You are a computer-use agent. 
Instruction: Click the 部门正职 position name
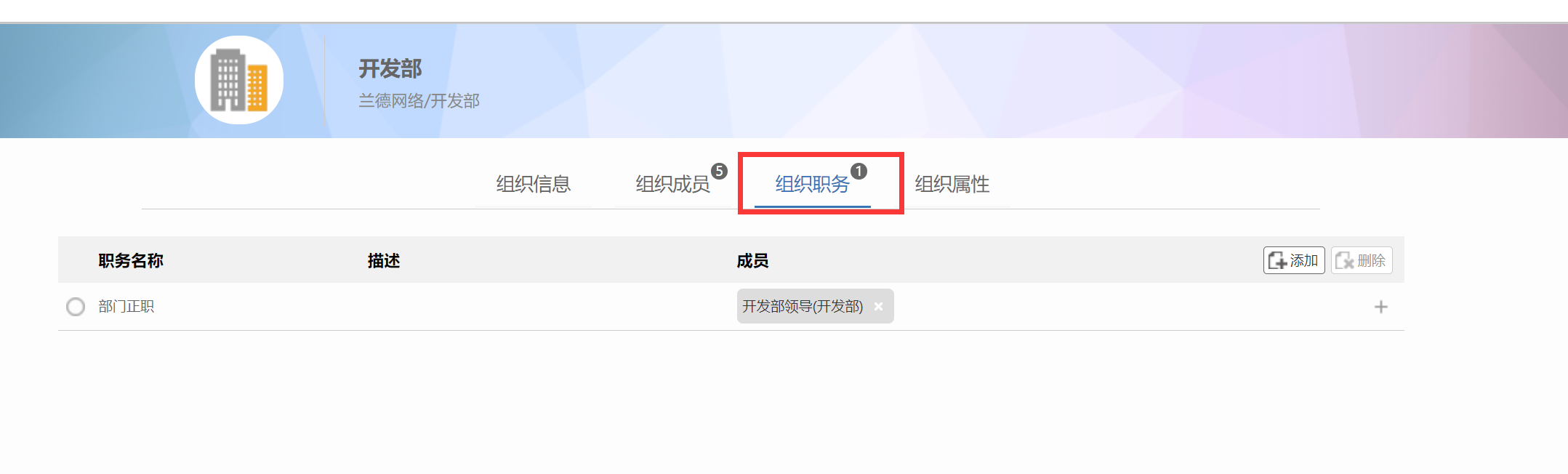[x=126, y=307]
